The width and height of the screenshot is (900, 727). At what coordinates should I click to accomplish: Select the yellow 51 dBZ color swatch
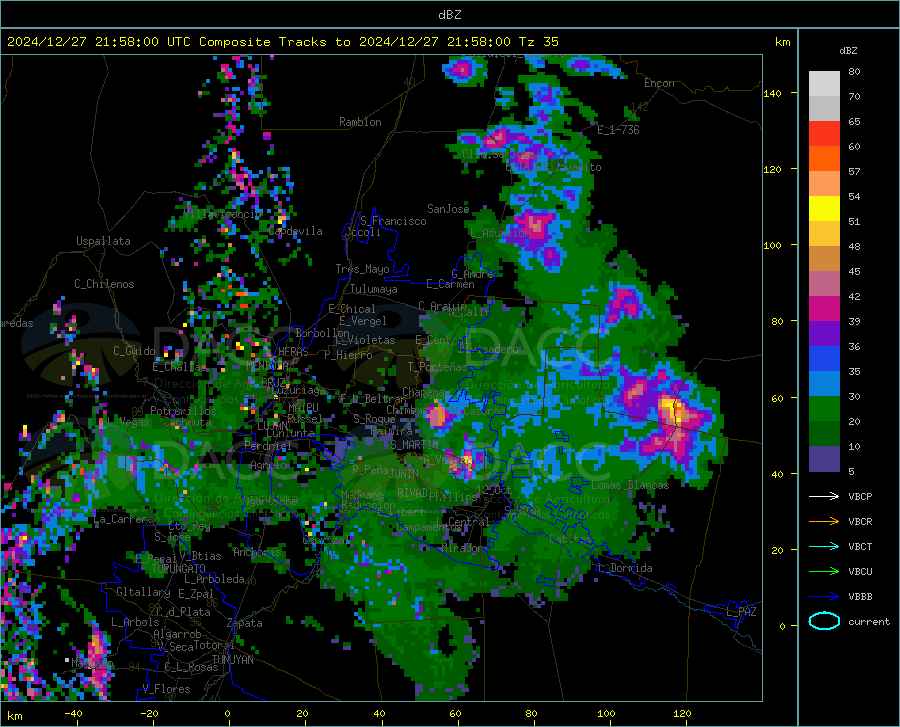[824, 209]
